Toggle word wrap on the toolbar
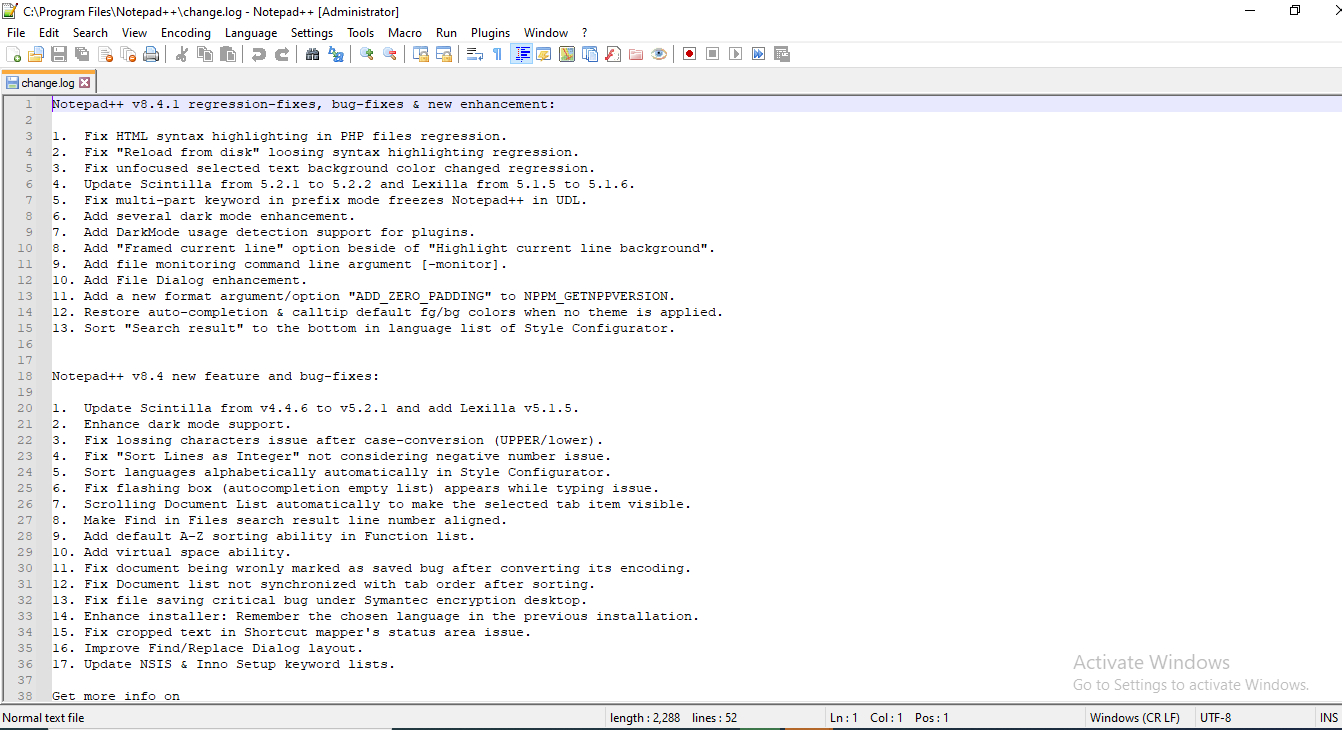The image size is (1342, 730). point(473,54)
